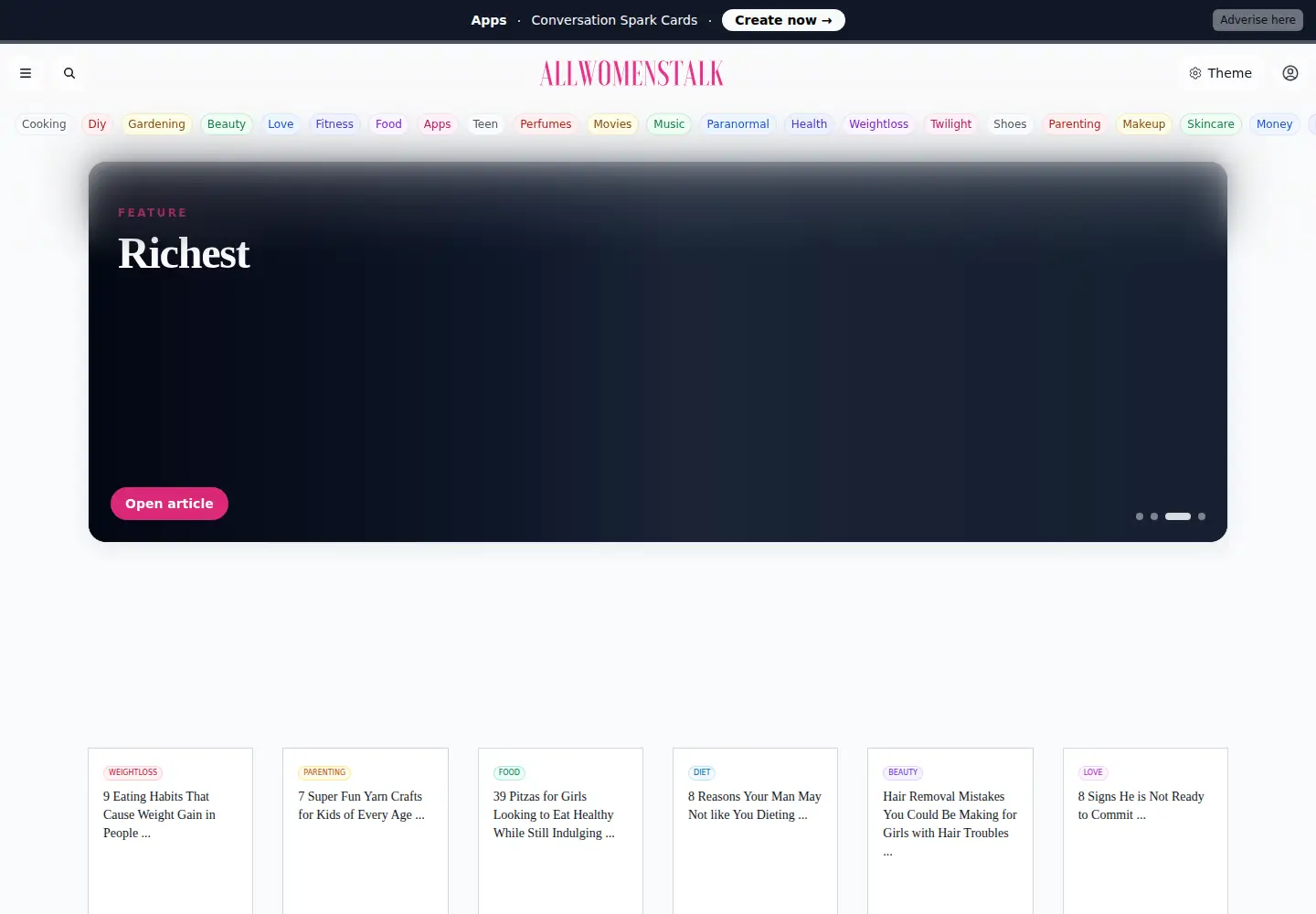Open the Movies category
Viewport: 1316px width, 914px height.
612,124
